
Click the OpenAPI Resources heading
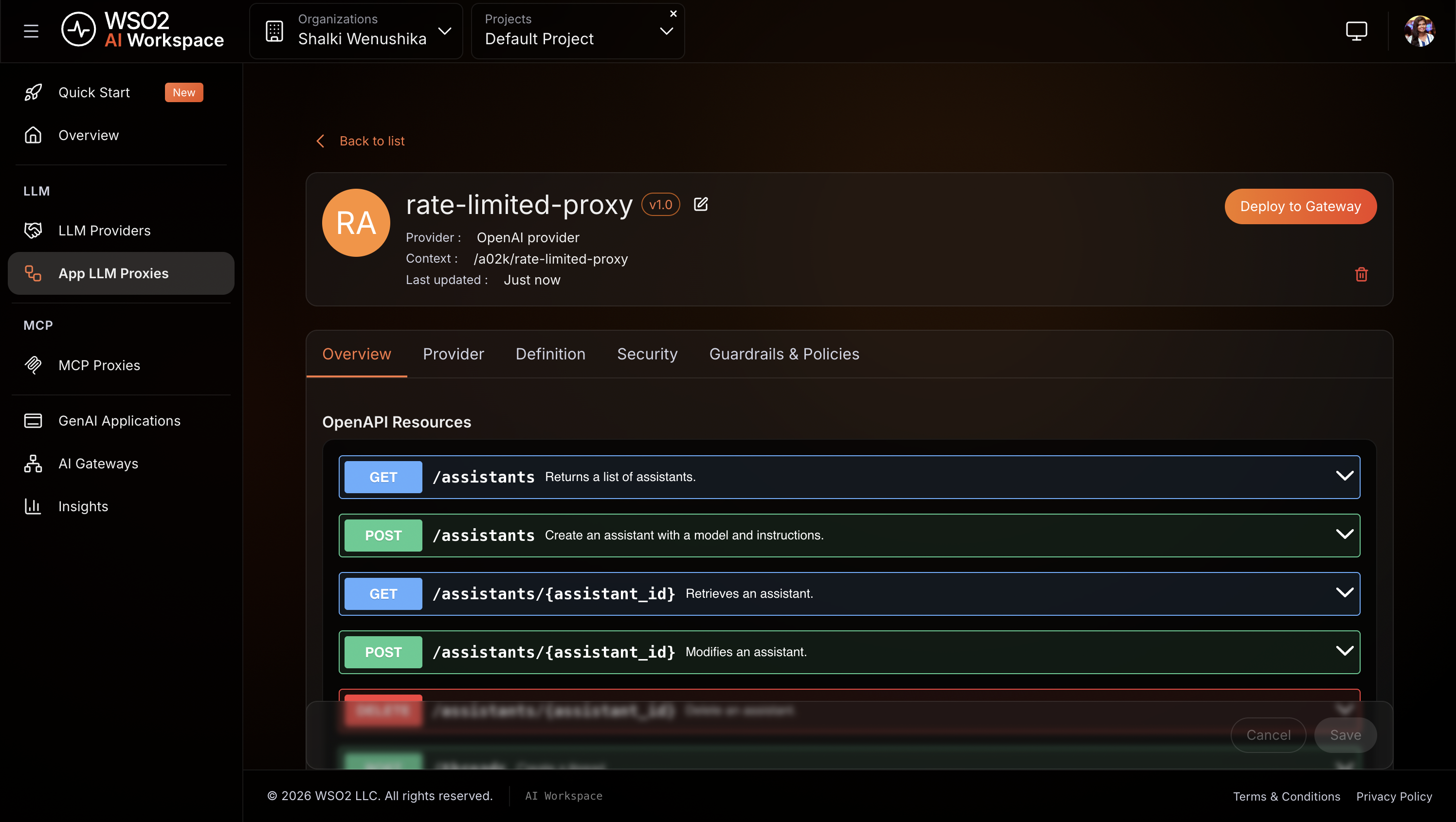click(396, 422)
